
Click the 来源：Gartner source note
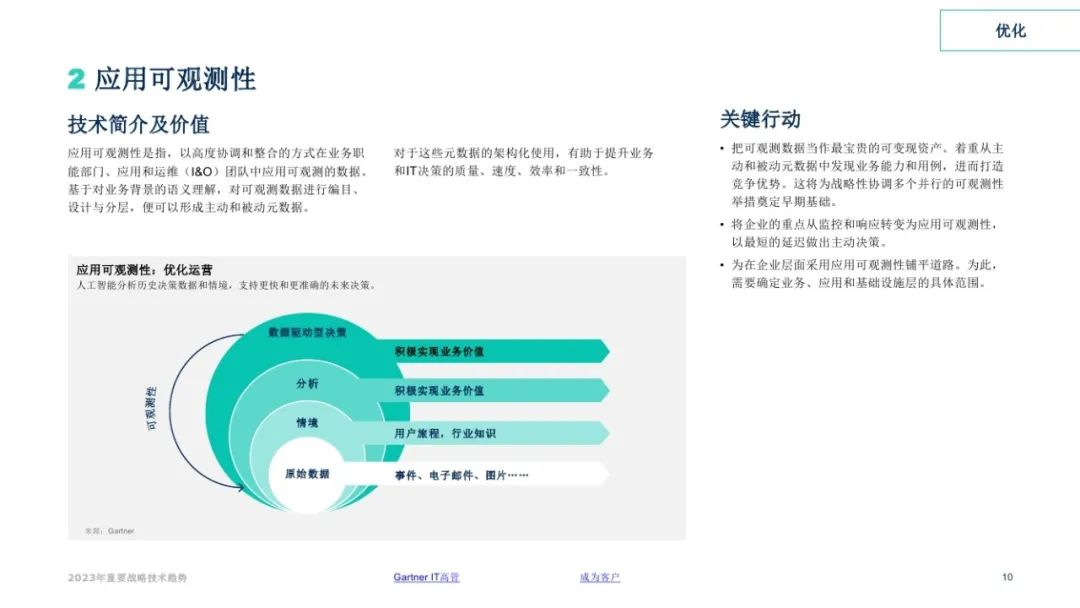109,530
